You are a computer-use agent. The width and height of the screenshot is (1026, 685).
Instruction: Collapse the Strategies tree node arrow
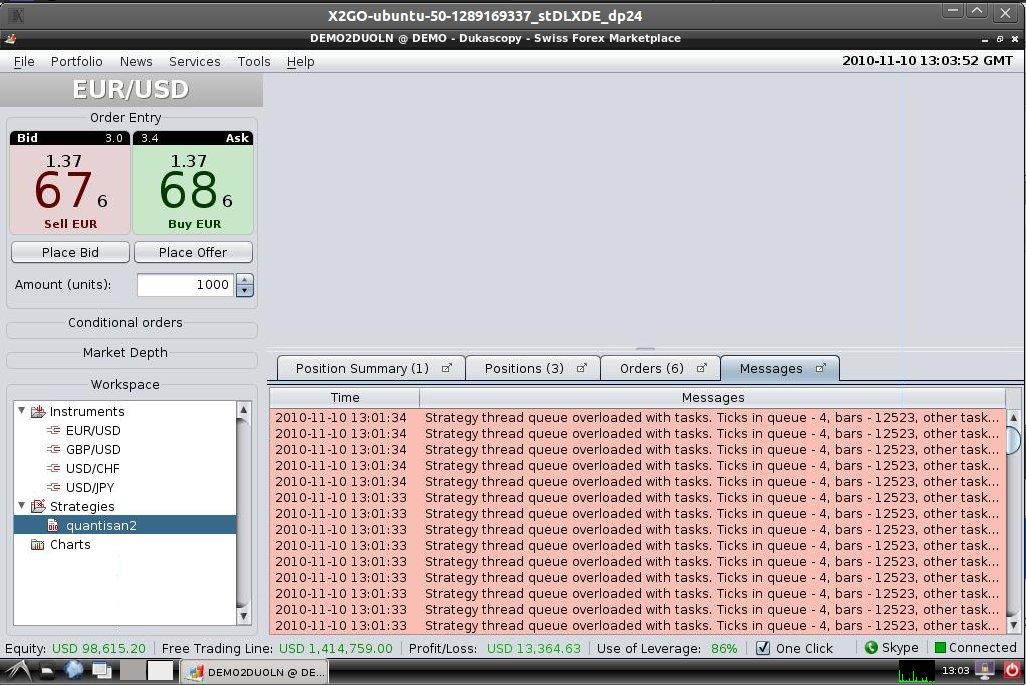click(x=22, y=506)
